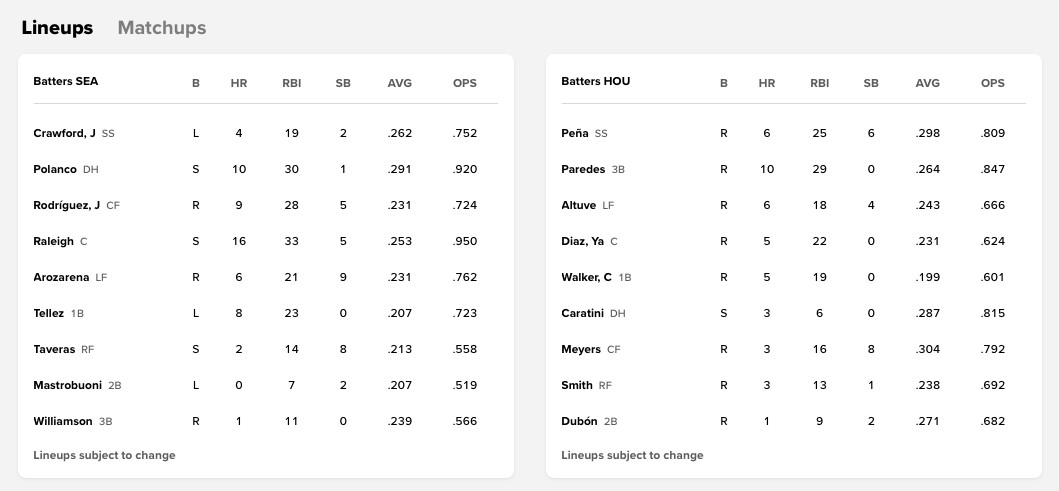Open Caratini player link
The height and width of the screenshot is (491, 1059).
(583, 313)
